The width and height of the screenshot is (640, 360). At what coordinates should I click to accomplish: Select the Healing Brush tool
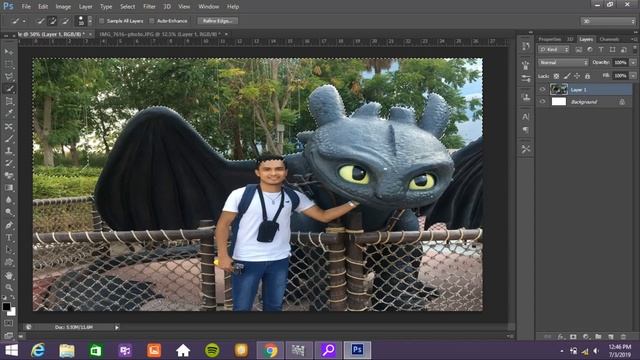[x=9, y=126]
